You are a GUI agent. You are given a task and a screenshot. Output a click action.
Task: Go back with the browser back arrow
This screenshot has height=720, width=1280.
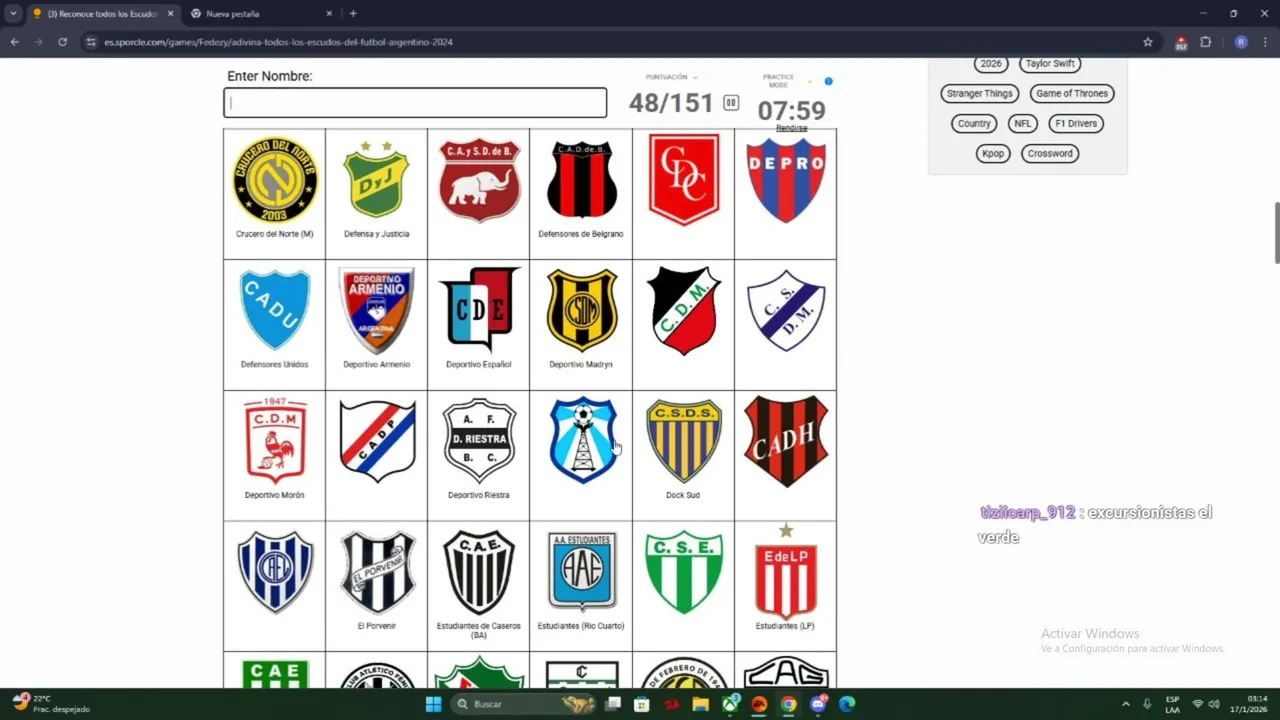[14, 42]
